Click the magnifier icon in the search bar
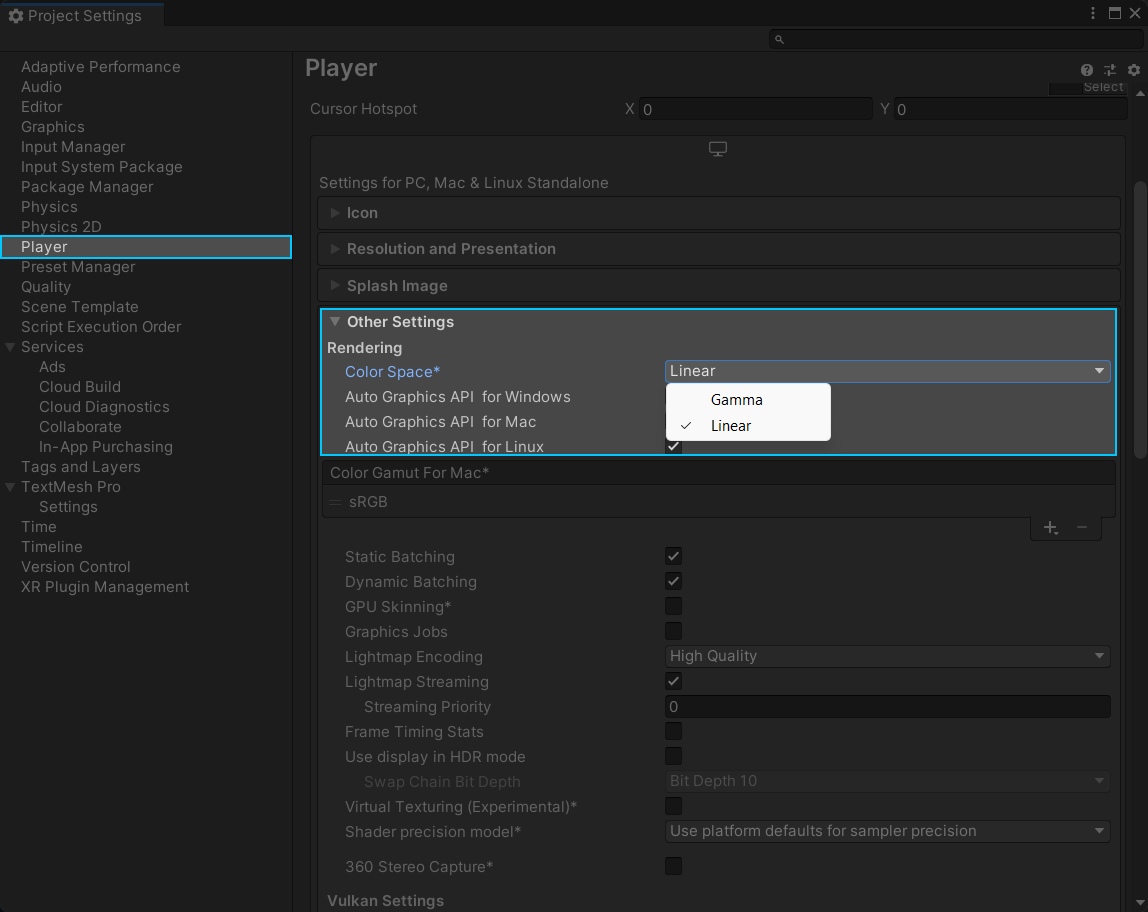This screenshot has width=1148, height=912. (779, 39)
